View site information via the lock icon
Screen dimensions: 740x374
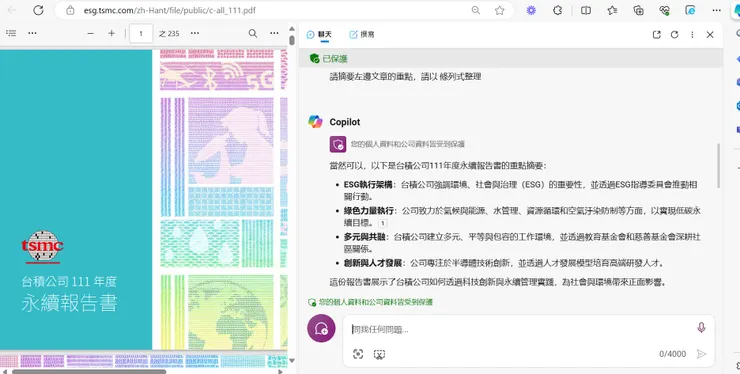[x=70, y=10]
